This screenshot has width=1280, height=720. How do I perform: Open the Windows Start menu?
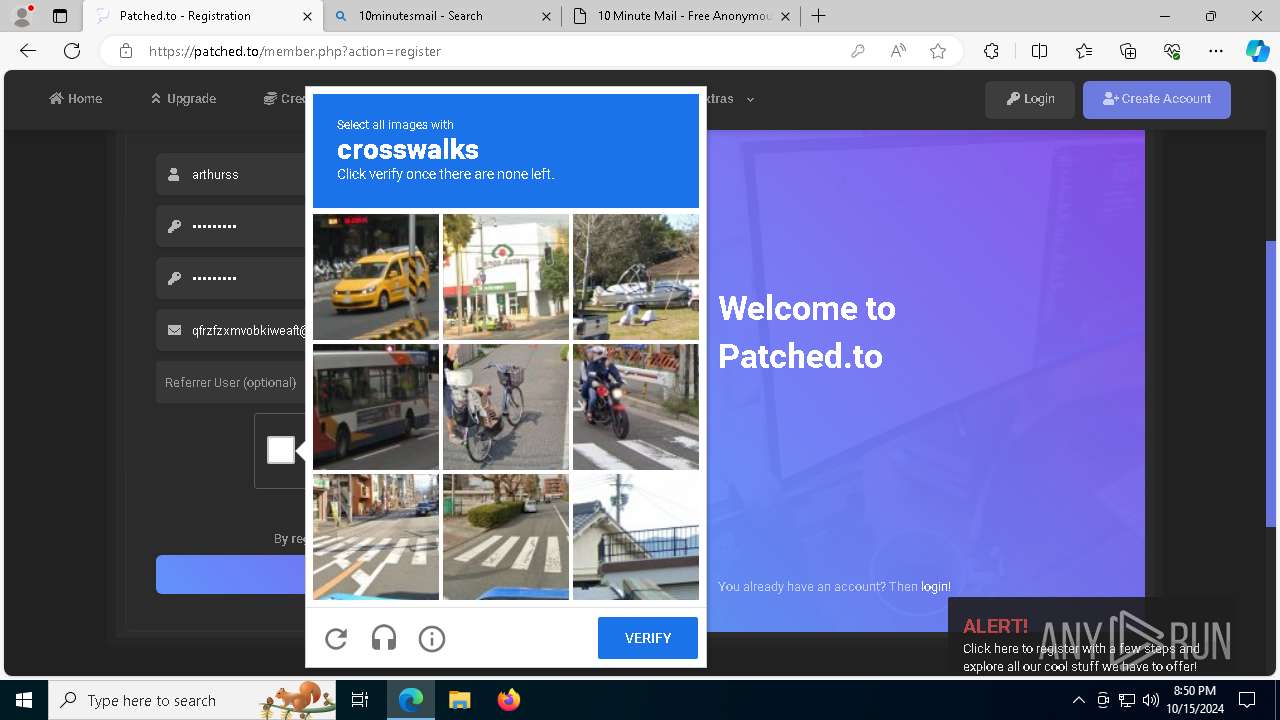pyautogui.click(x=24, y=700)
